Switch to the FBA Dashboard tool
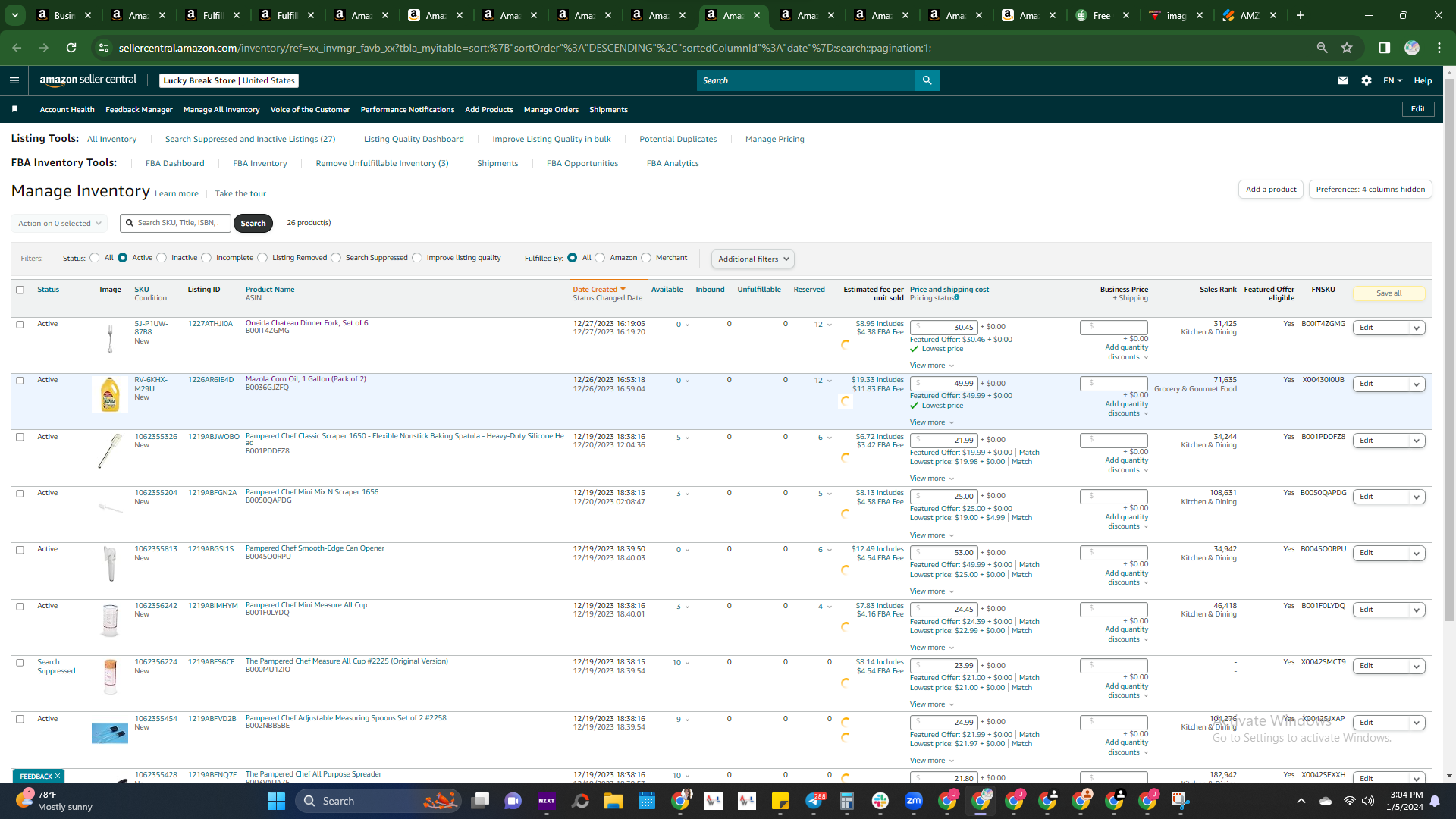The height and width of the screenshot is (819, 1456). (x=175, y=164)
